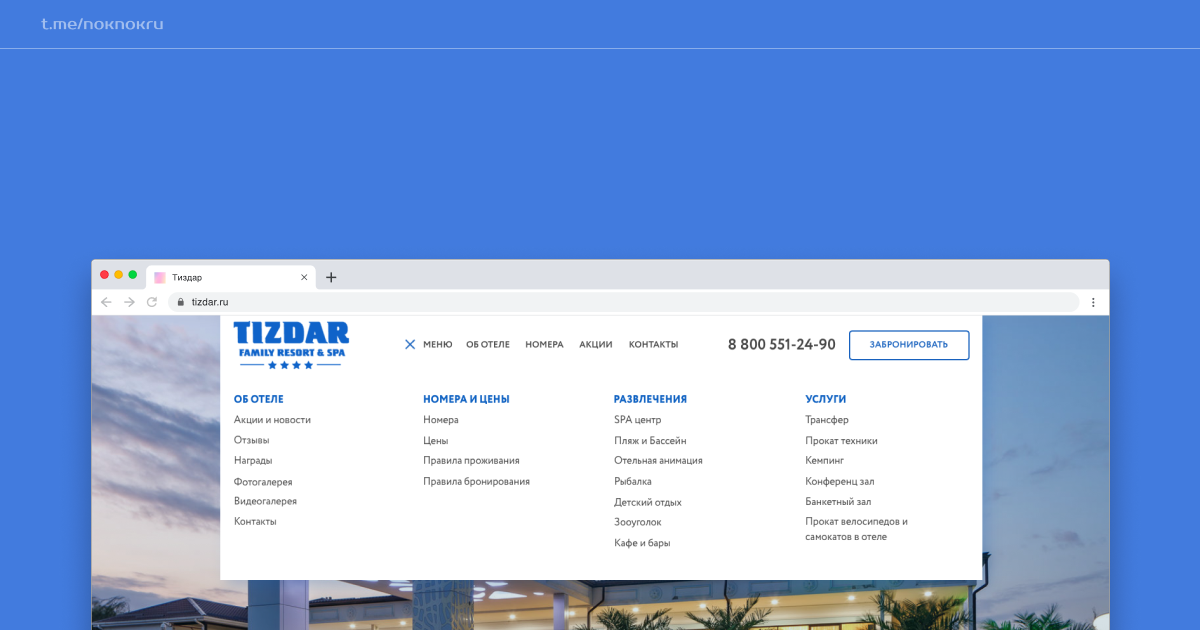Viewport: 1200px width, 630px height.
Task: Click the РАЗВЛЕЧЕНИЯ heading
Action: [650, 399]
